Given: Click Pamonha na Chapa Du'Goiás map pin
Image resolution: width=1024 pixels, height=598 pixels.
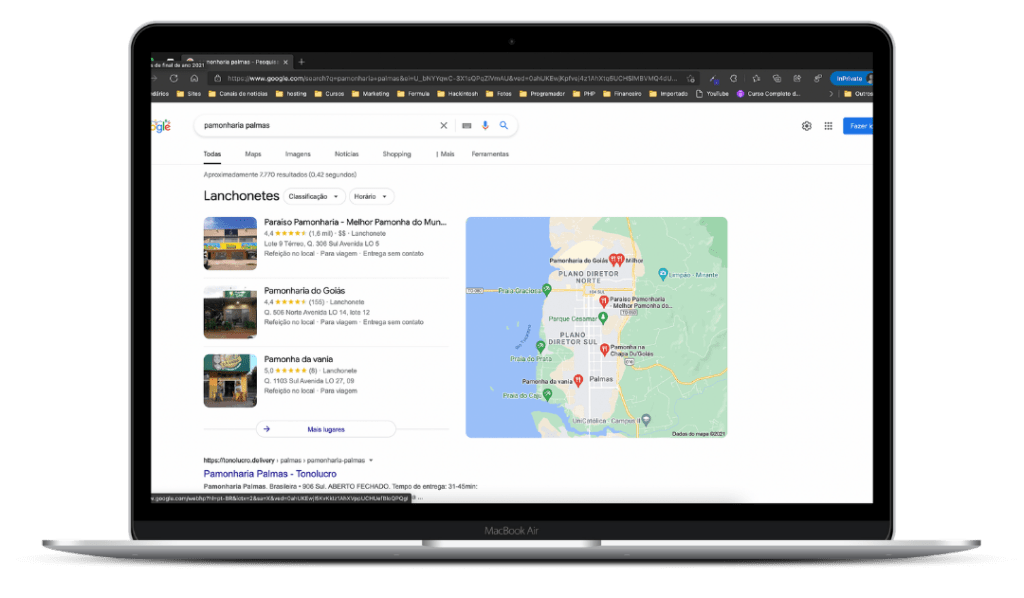Looking at the screenshot, I should point(605,350).
